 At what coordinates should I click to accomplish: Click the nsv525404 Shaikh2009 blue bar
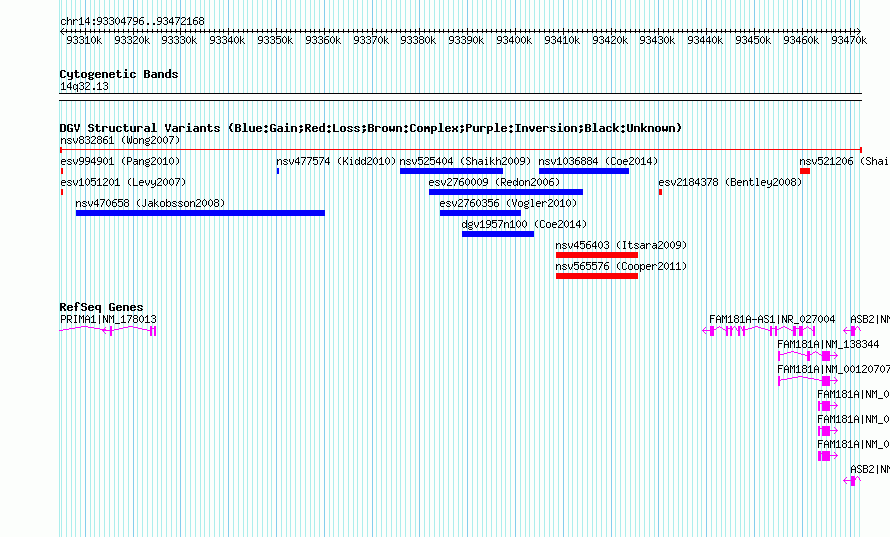(451, 171)
